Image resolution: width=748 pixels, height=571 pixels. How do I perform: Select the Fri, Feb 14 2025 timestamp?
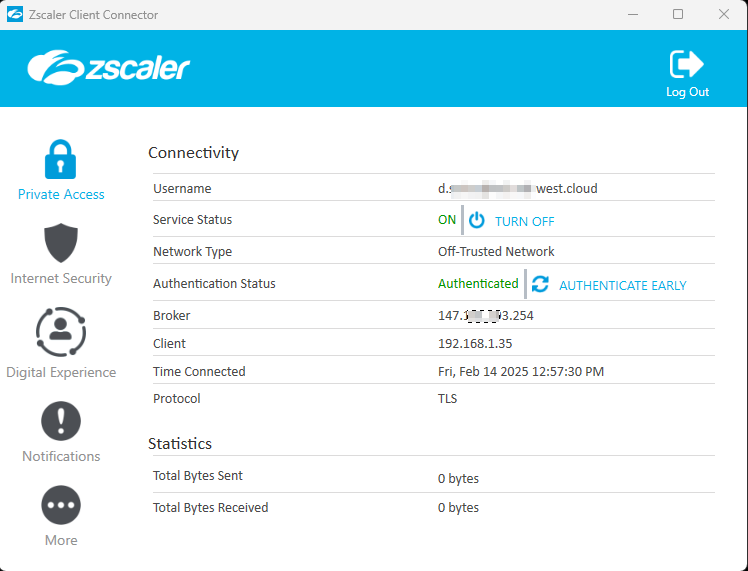tap(521, 372)
